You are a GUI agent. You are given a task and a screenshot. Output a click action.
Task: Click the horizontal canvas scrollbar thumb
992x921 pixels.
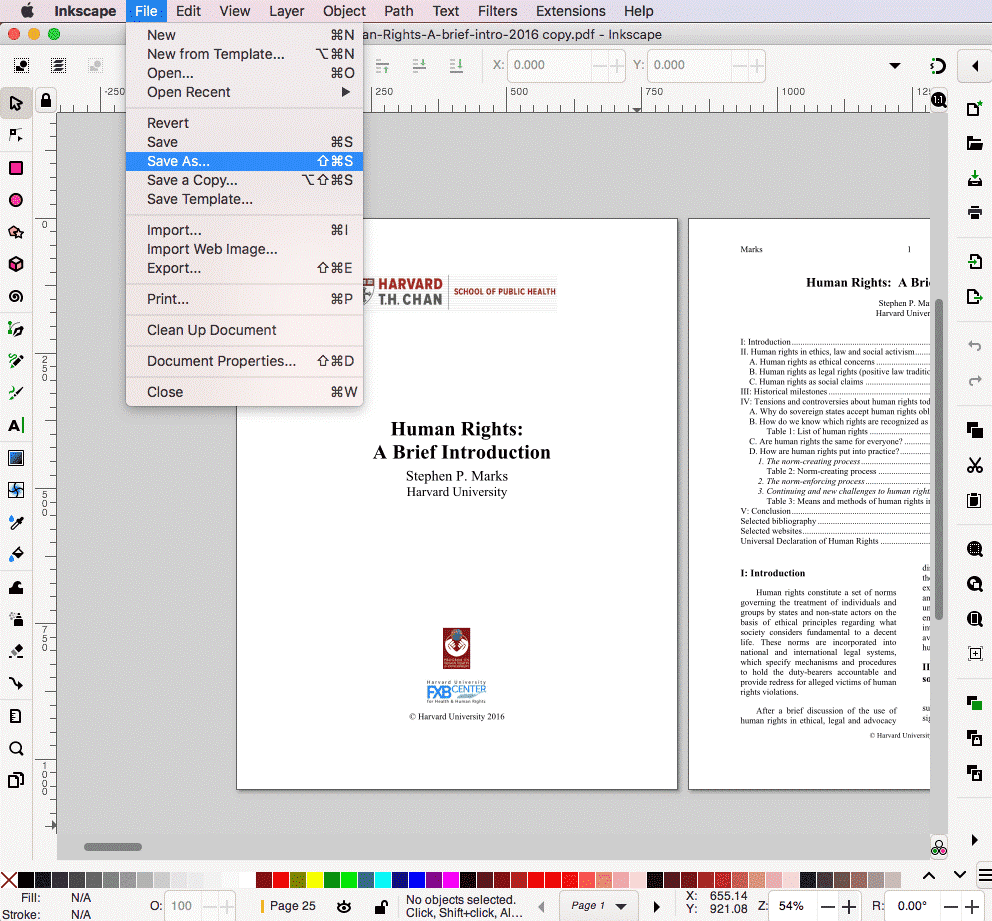pyautogui.click(x=113, y=847)
